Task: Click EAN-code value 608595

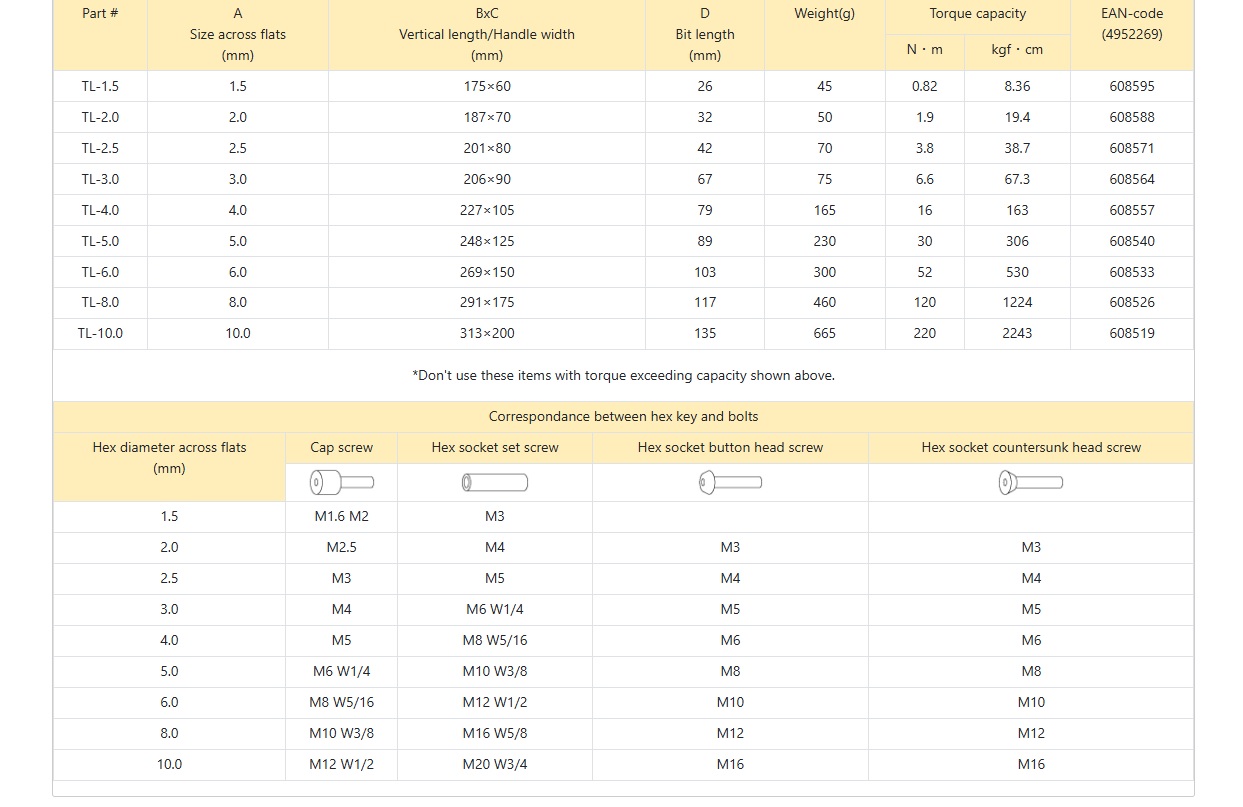Action: tap(1131, 86)
